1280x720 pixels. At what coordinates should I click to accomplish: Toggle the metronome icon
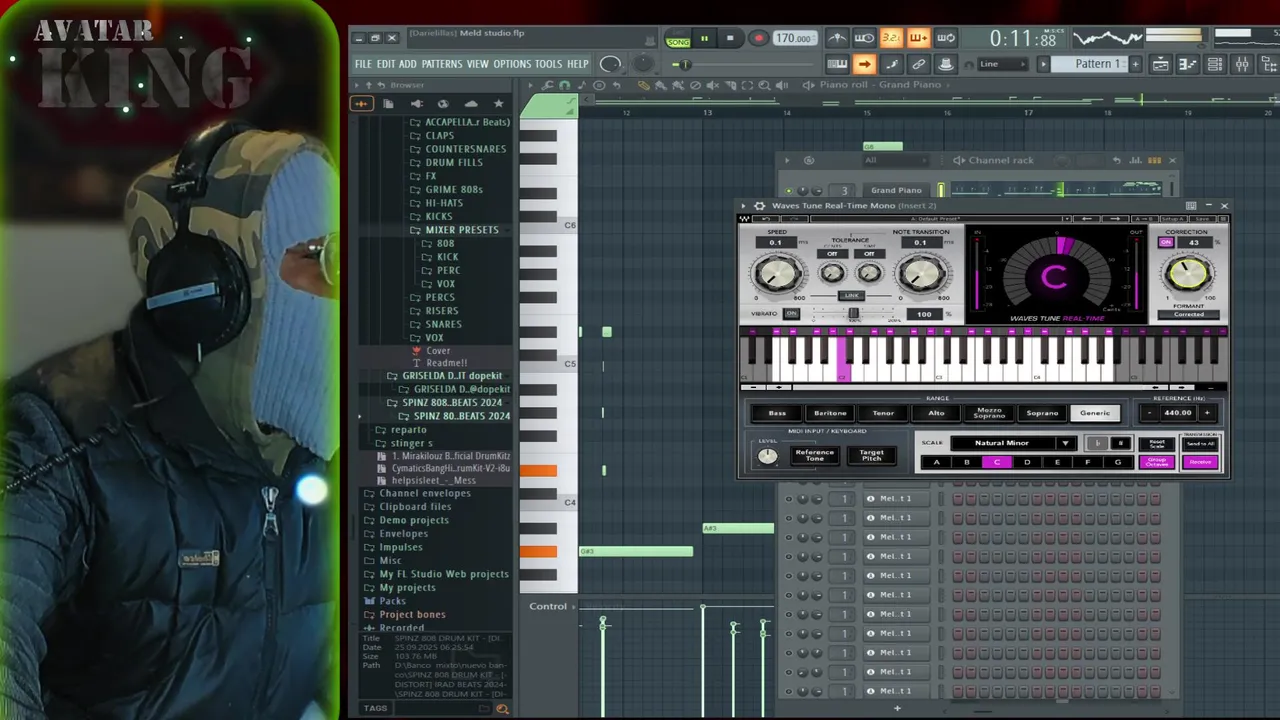pos(837,39)
